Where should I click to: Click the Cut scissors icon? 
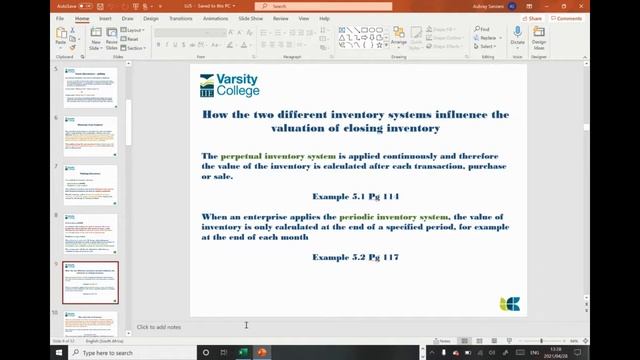73,30
